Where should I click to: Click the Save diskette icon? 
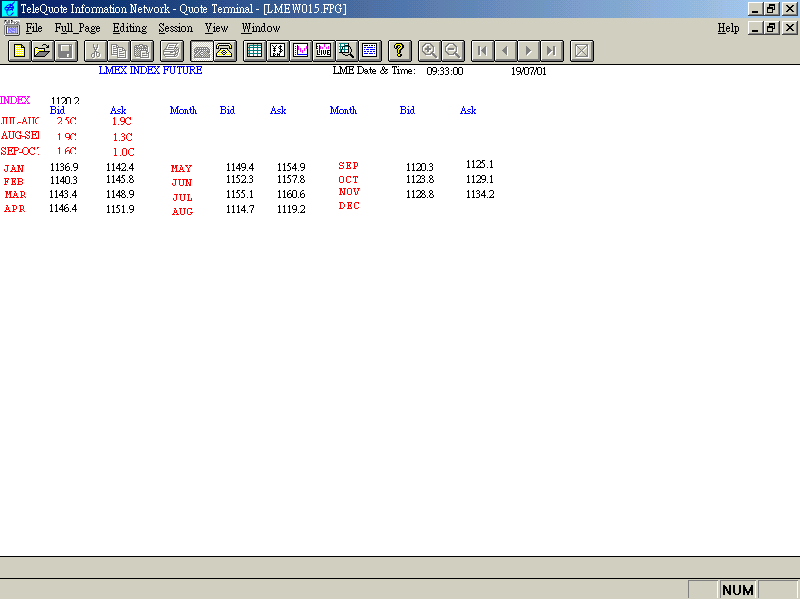(66, 51)
